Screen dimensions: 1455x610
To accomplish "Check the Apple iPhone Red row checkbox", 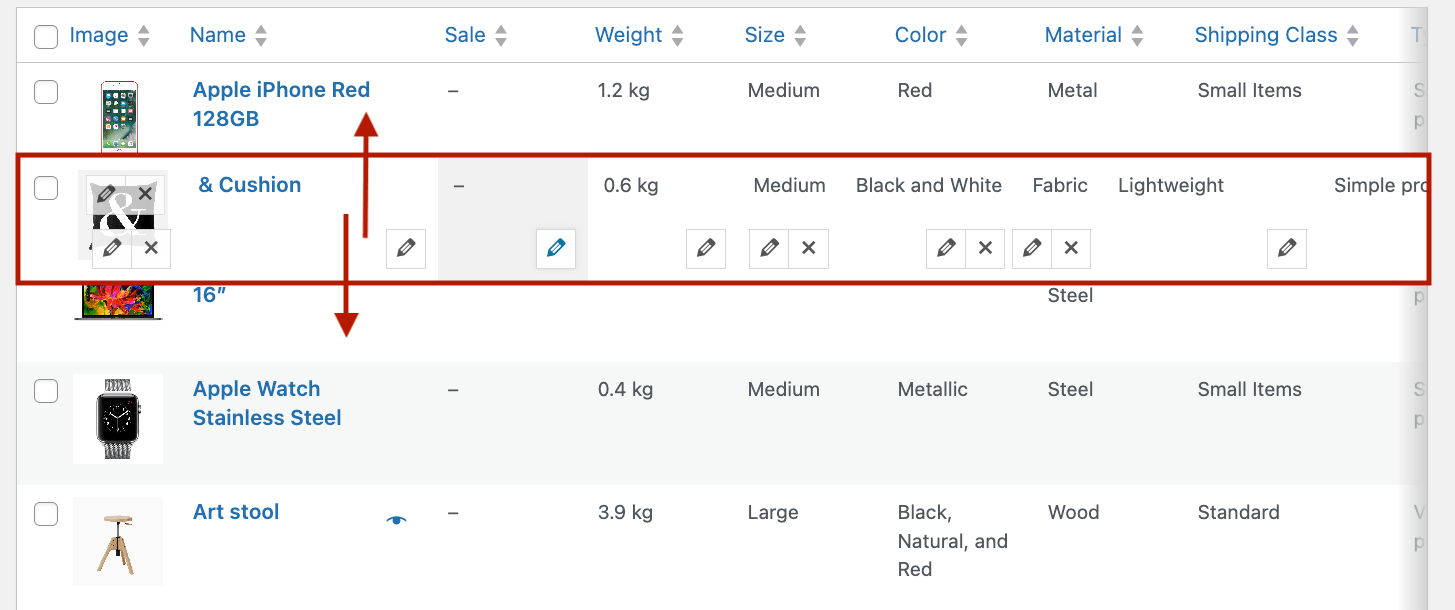I will tap(46, 92).
